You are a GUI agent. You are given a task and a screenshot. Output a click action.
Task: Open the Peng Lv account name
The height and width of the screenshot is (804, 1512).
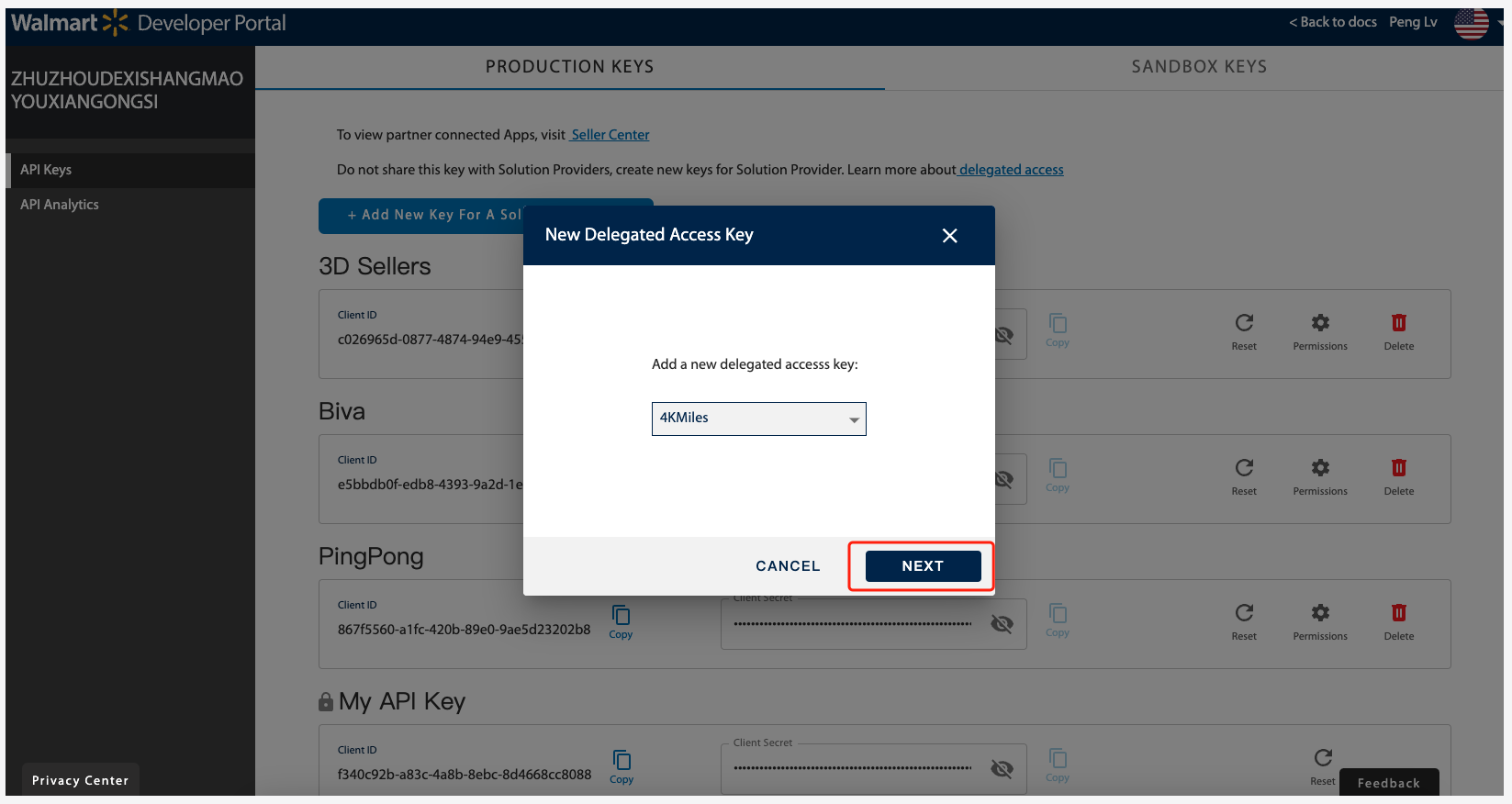[1413, 22]
